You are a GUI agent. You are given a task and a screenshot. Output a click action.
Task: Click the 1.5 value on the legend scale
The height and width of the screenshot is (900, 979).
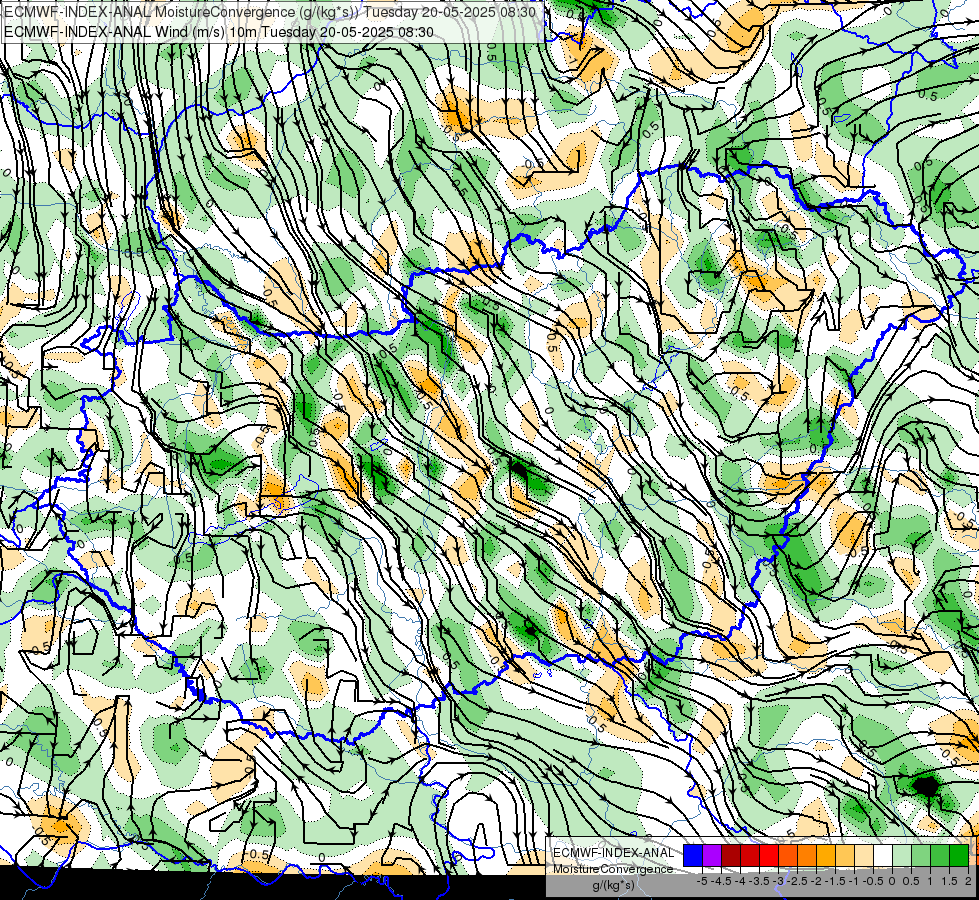coord(949,881)
